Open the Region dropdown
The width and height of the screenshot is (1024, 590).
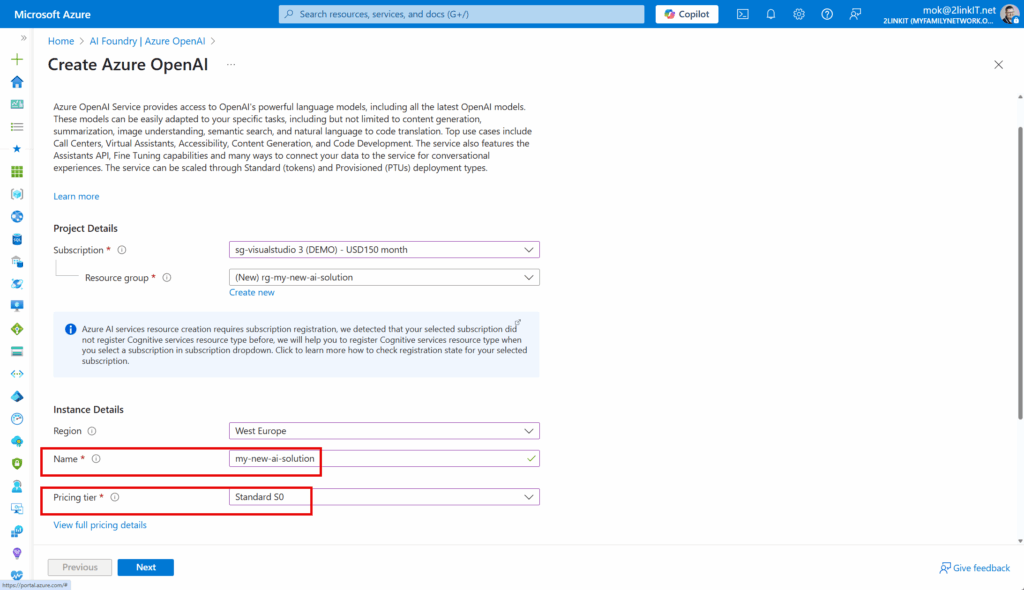[384, 431]
